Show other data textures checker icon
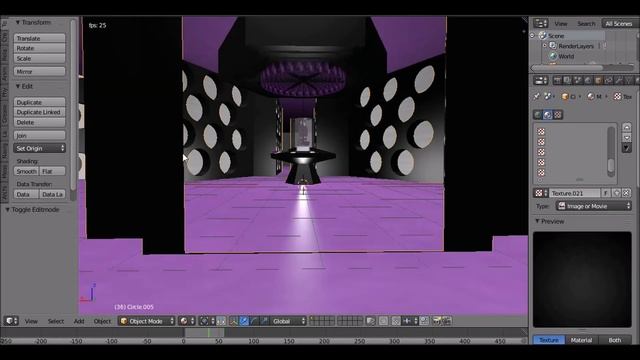This screenshot has width=640, height=360. point(558,115)
